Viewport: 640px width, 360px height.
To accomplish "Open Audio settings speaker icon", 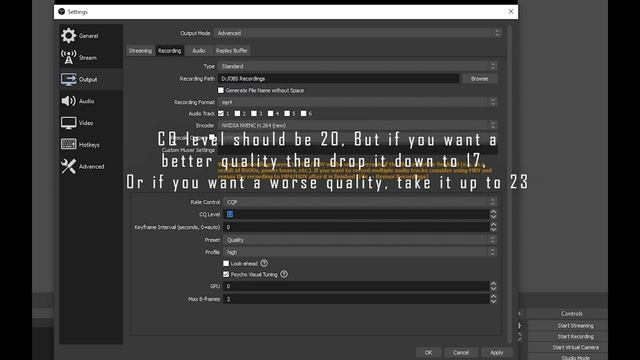I will [69, 101].
